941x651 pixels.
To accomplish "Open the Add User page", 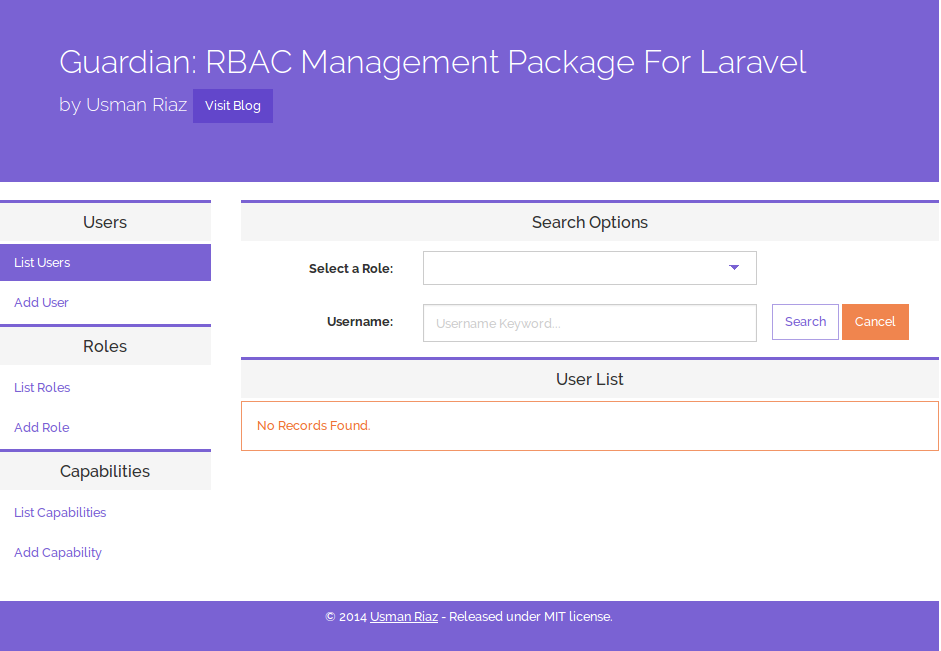I will (41, 302).
